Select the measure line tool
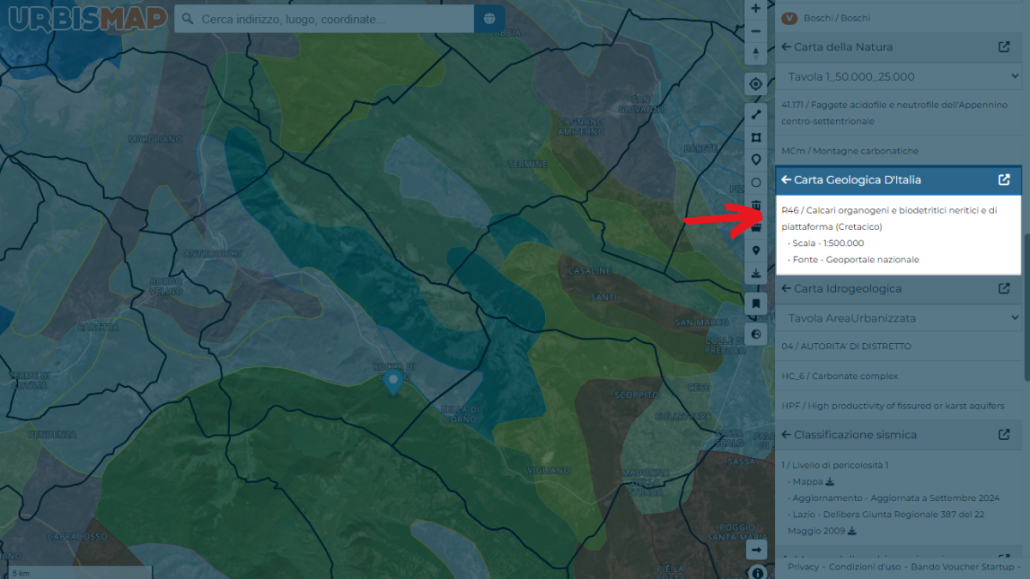The width and height of the screenshot is (1030, 579). pyautogui.click(x=756, y=114)
